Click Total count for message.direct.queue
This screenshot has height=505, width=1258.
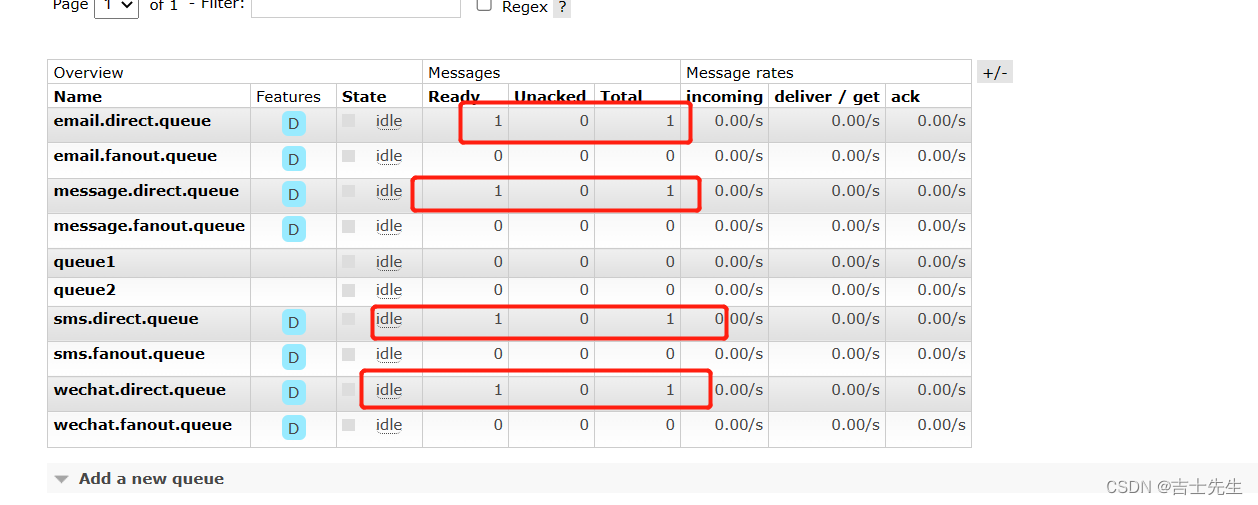coord(670,191)
